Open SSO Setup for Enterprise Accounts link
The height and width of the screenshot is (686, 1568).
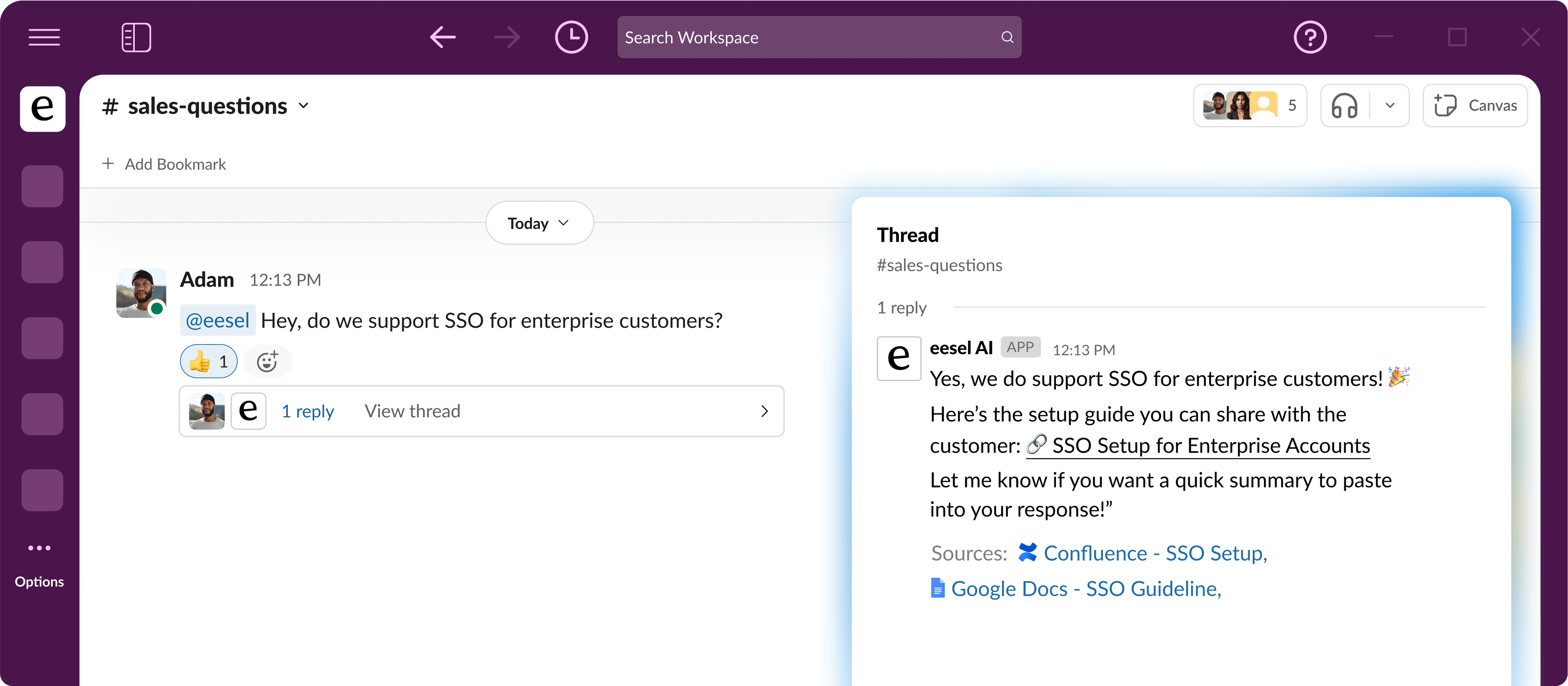click(1198, 445)
